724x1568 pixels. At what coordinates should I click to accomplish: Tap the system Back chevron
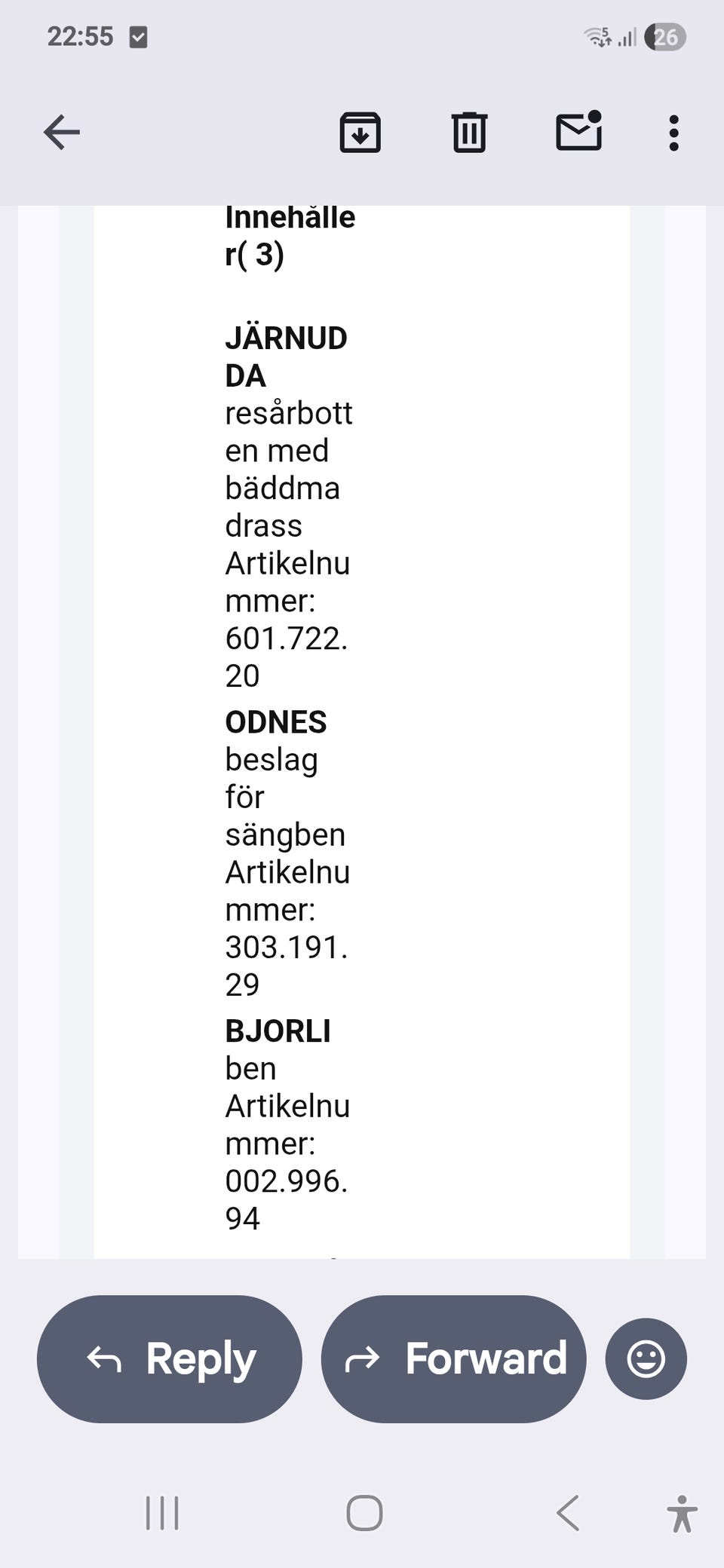pos(568,1513)
